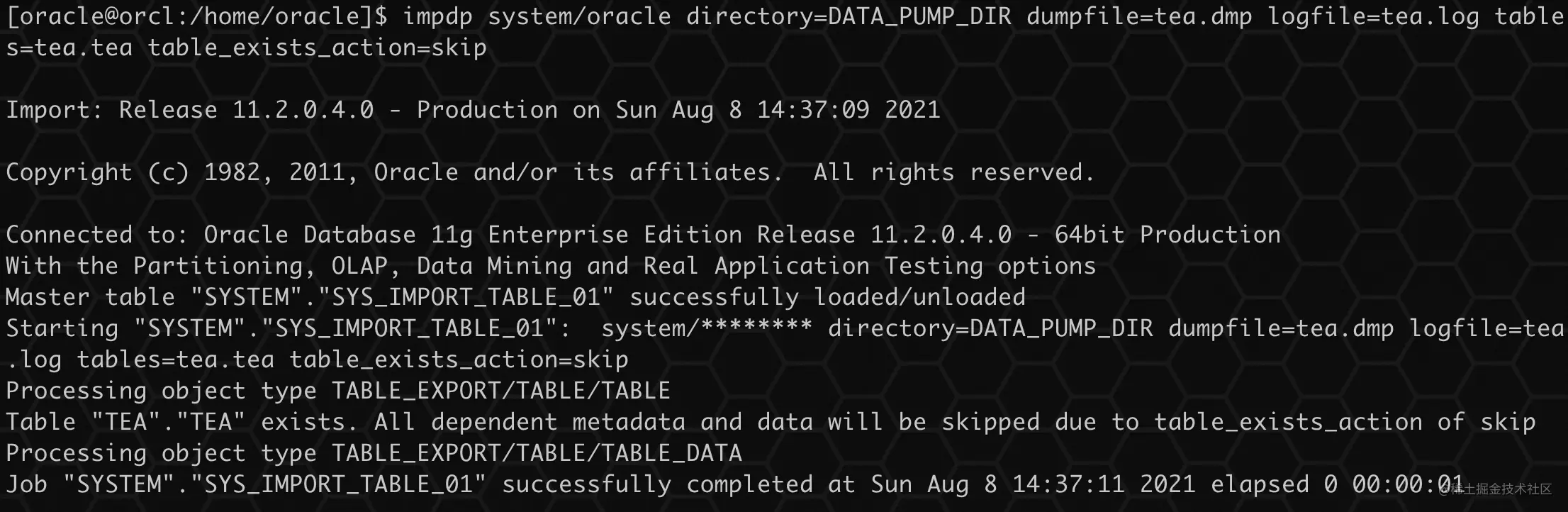Click the Table "TEA"."TEA" exists message
Image resolution: width=1568 pixels, height=512 pixels.
pyautogui.click(x=771, y=422)
